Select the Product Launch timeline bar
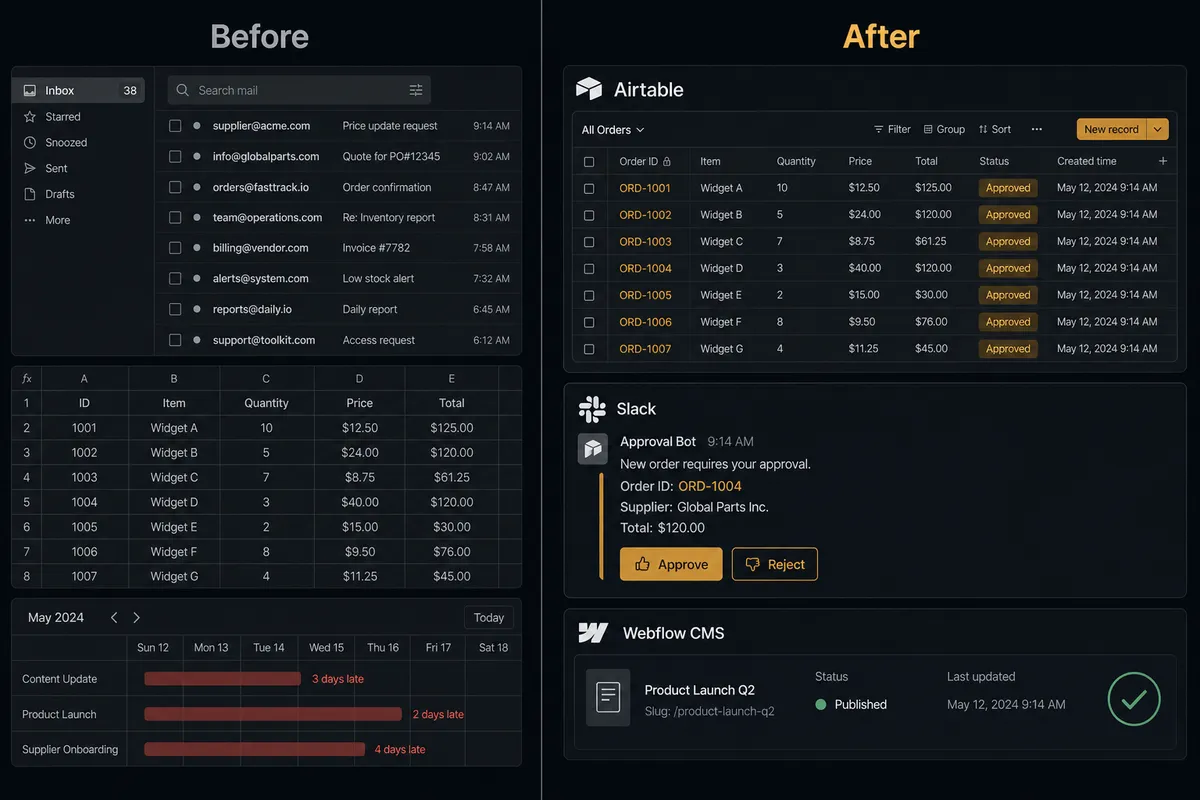 point(273,714)
